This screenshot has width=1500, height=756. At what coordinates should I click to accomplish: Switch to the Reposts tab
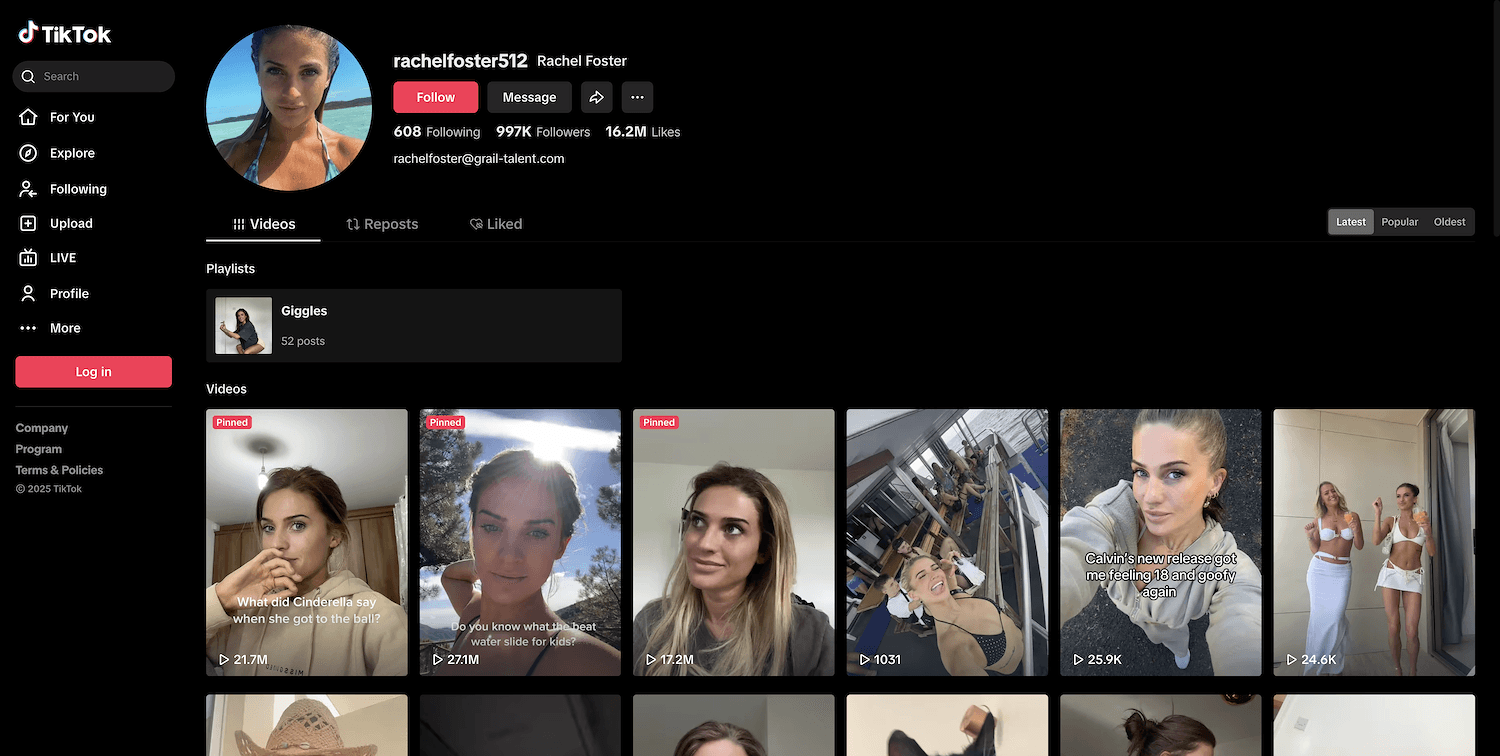[382, 224]
